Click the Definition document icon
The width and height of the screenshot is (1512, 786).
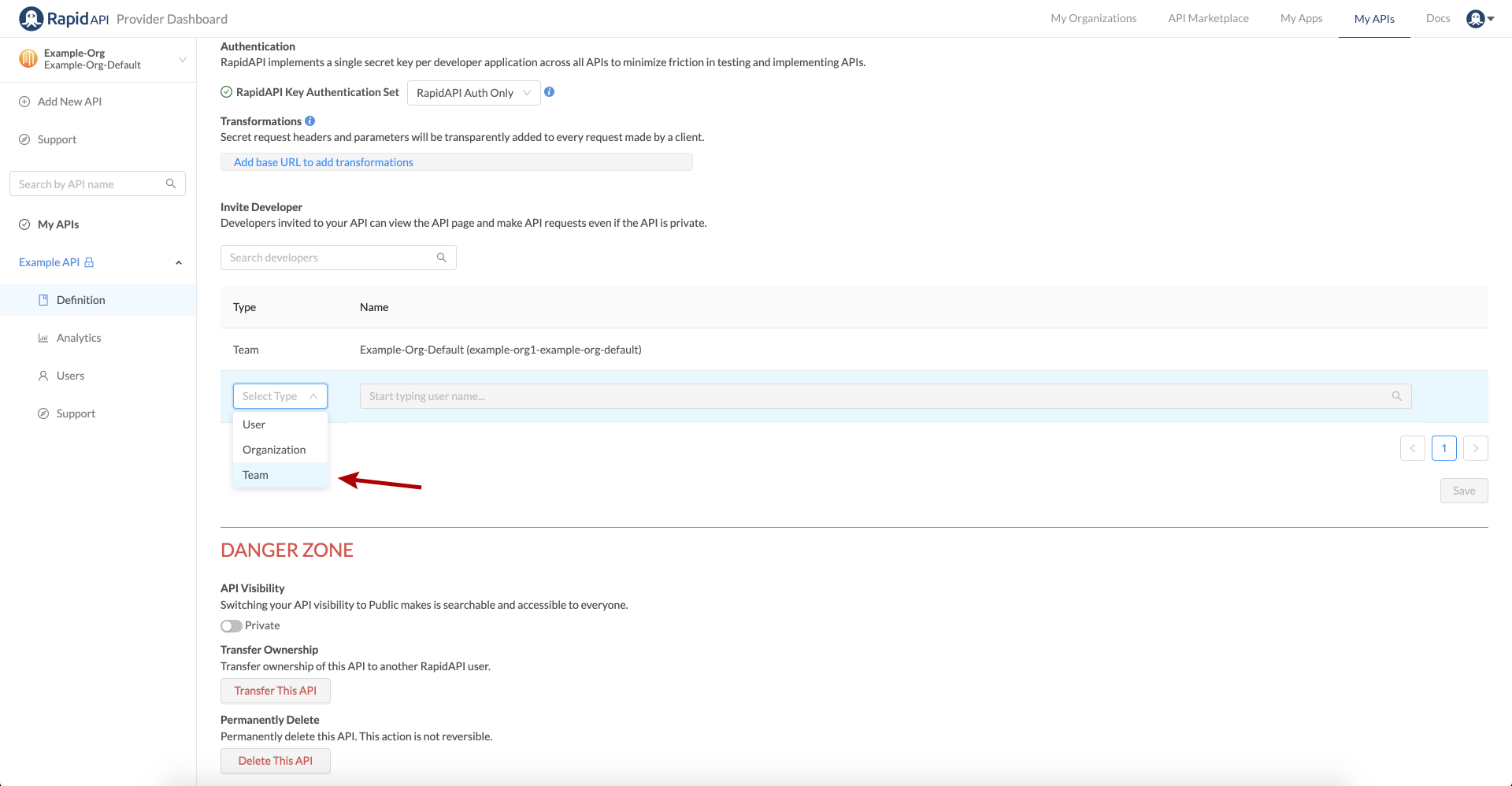pyautogui.click(x=43, y=300)
